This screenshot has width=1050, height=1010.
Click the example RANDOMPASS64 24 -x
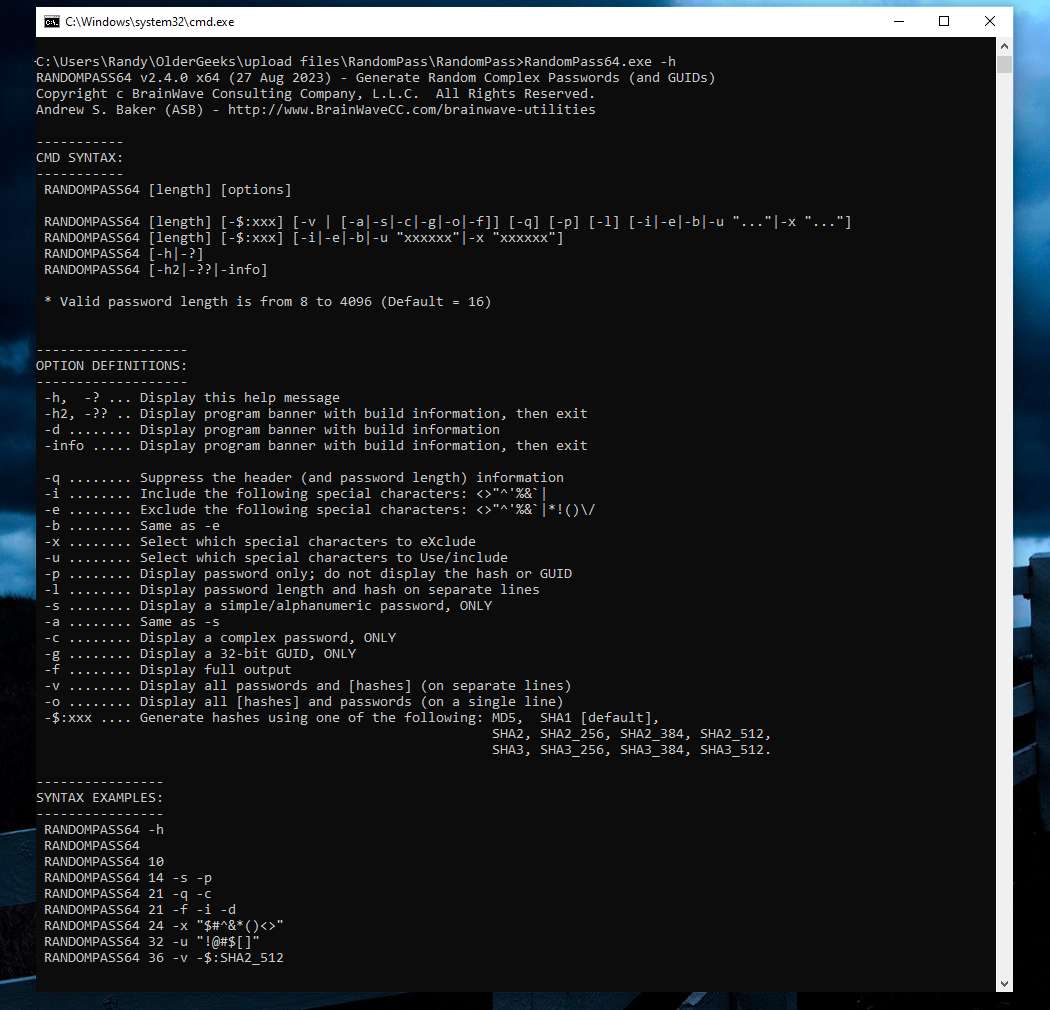tap(164, 926)
